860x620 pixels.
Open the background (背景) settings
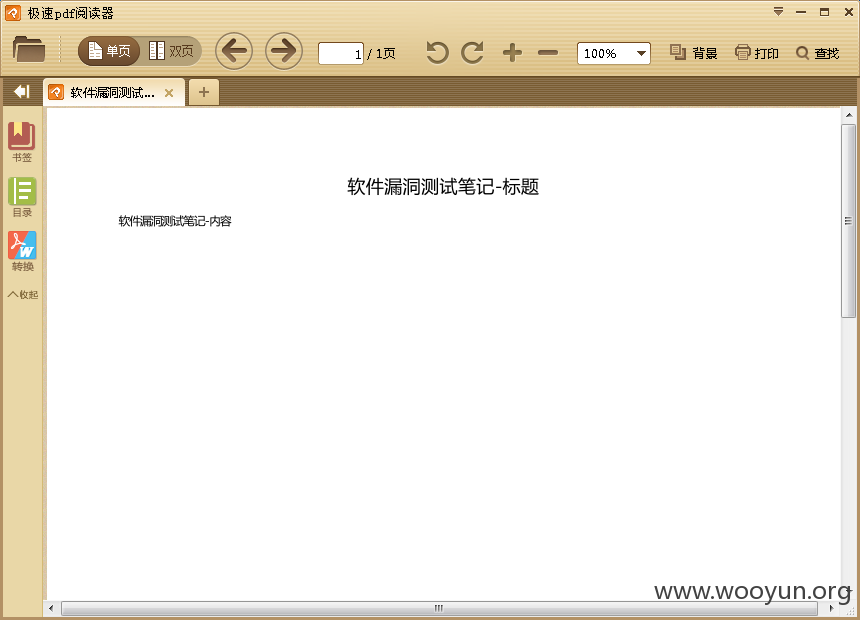[x=693, y=53]
